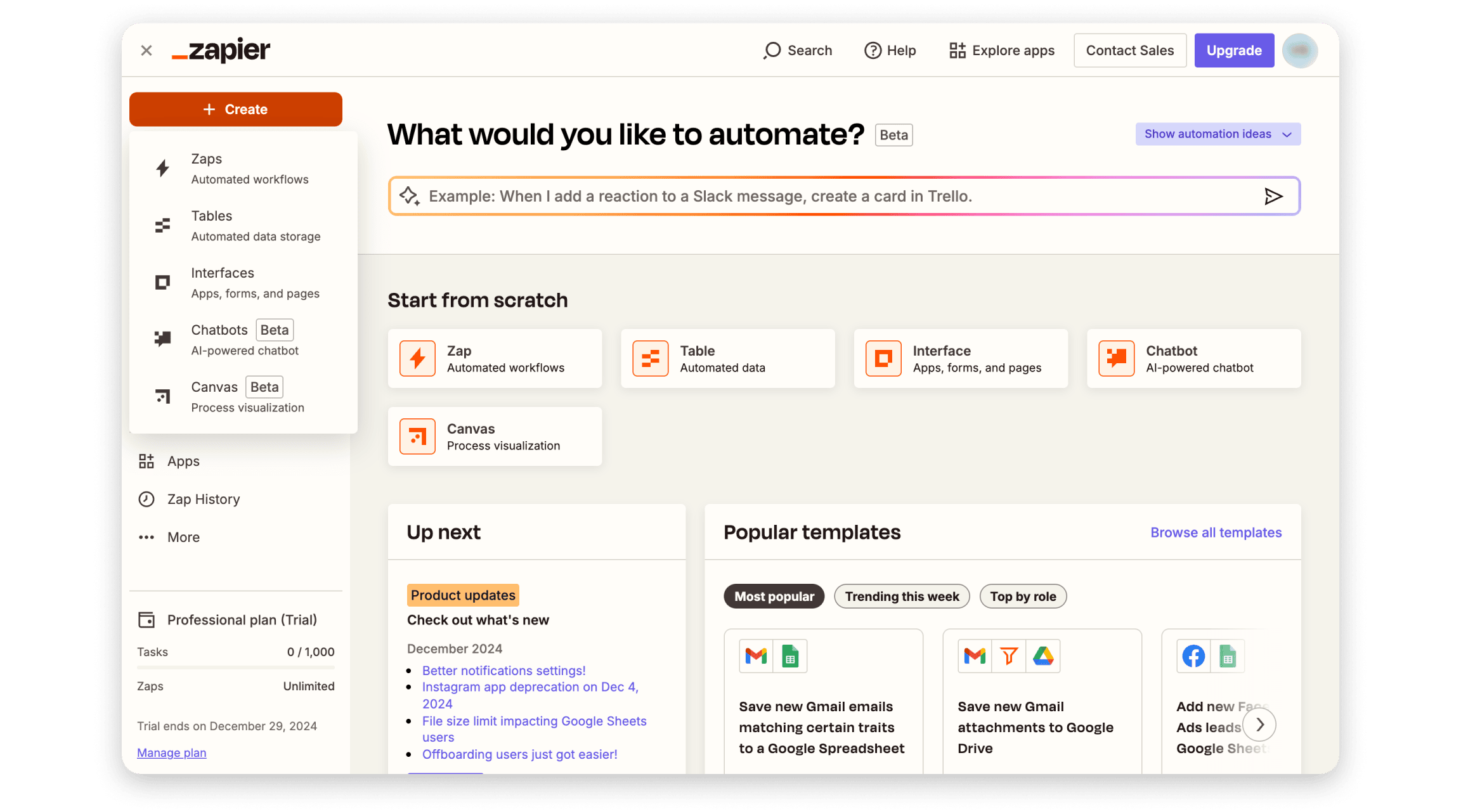Click the Zaps lightning bolt icon in menu
1461x812 pixels.
pos(163,168)
